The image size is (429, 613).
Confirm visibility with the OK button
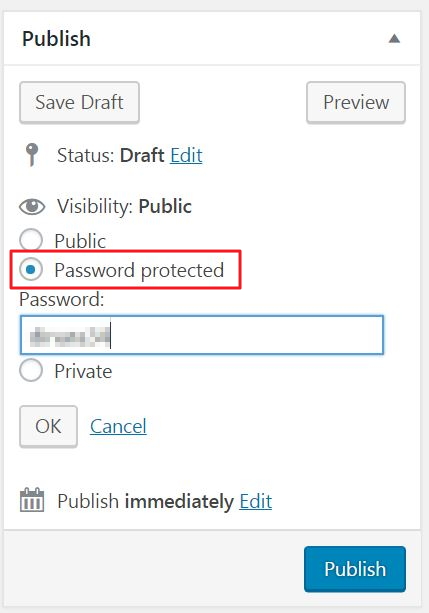click(48, 426)
